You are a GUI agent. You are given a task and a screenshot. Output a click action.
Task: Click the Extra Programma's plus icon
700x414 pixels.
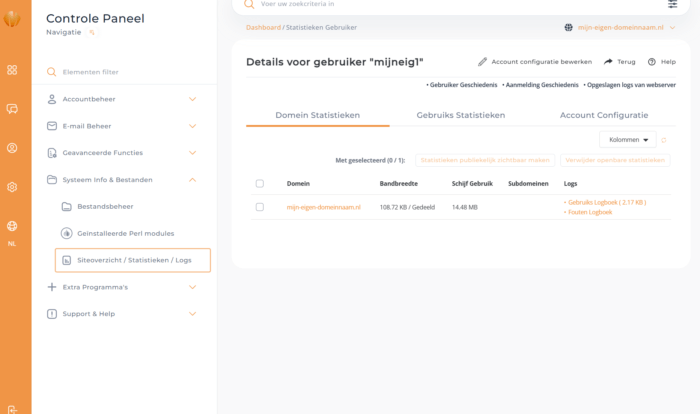(52, 287)
